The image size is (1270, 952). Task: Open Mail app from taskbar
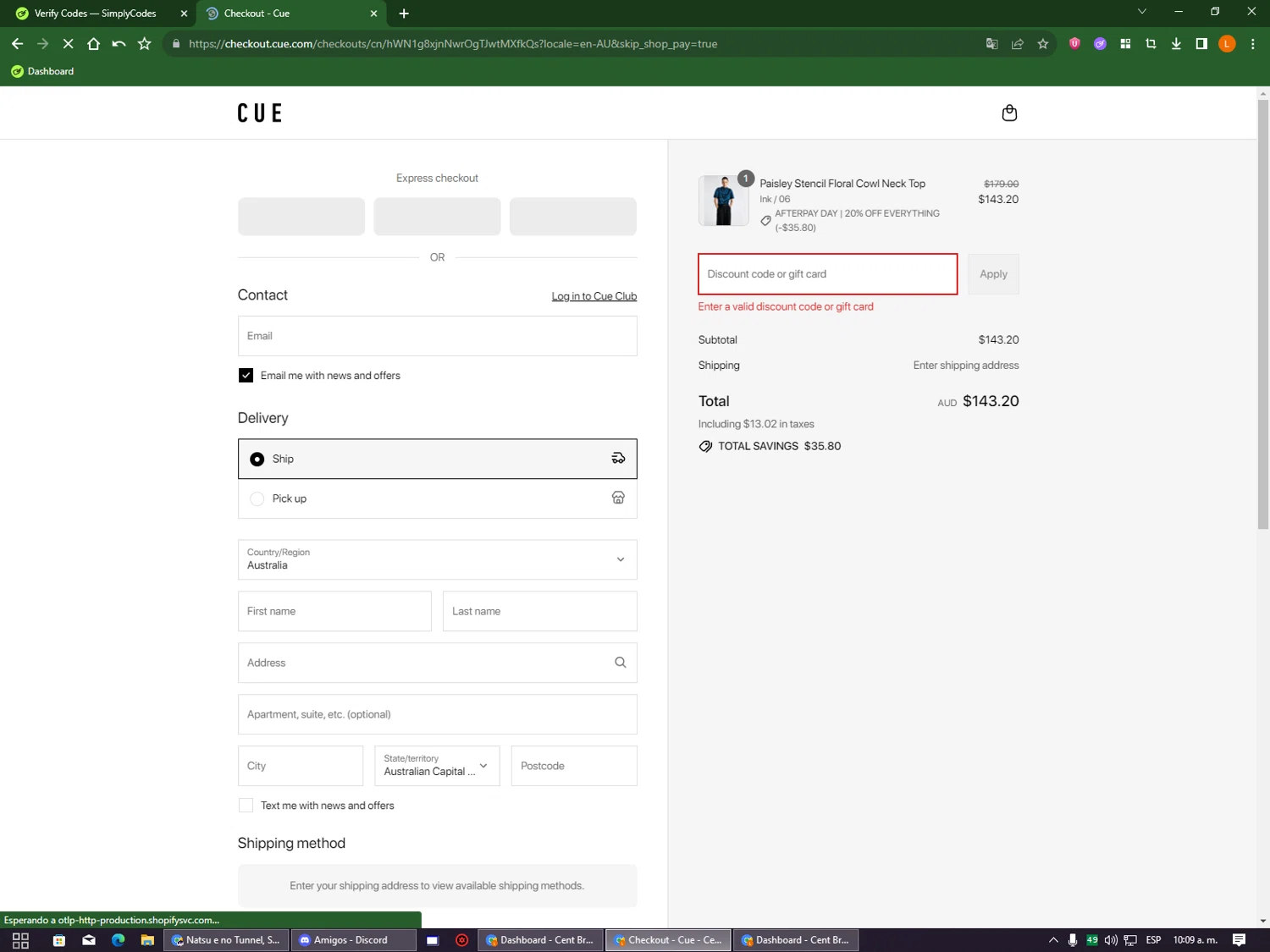pos(89,940)
